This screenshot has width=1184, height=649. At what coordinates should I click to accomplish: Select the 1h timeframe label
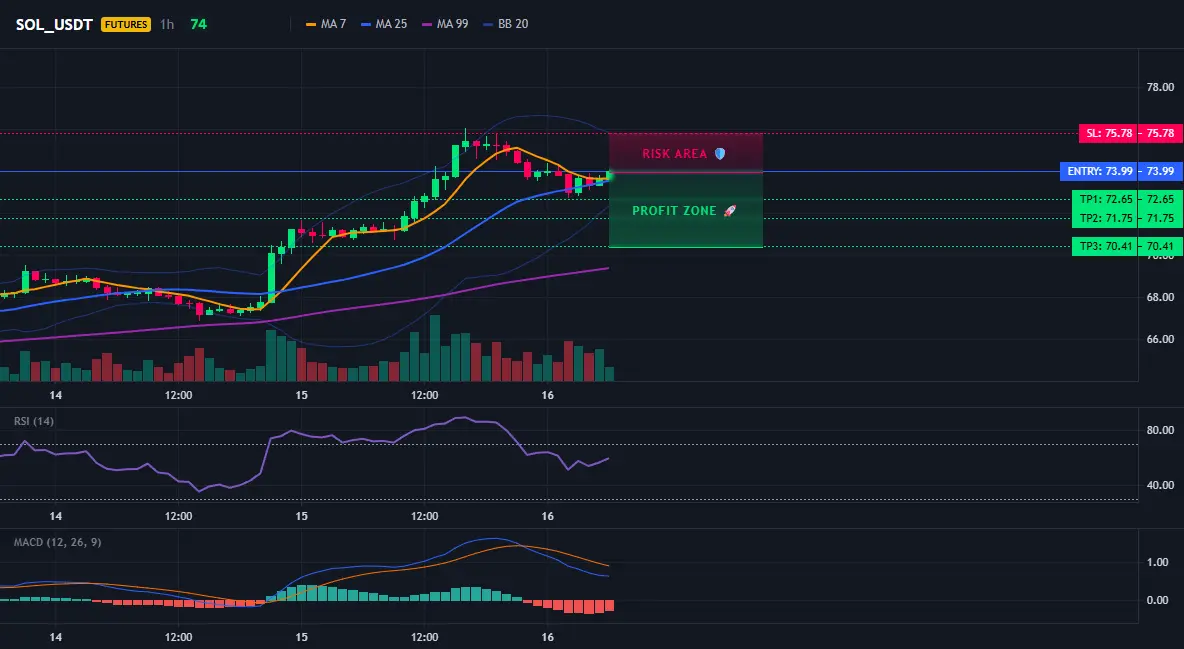point(167,24)
